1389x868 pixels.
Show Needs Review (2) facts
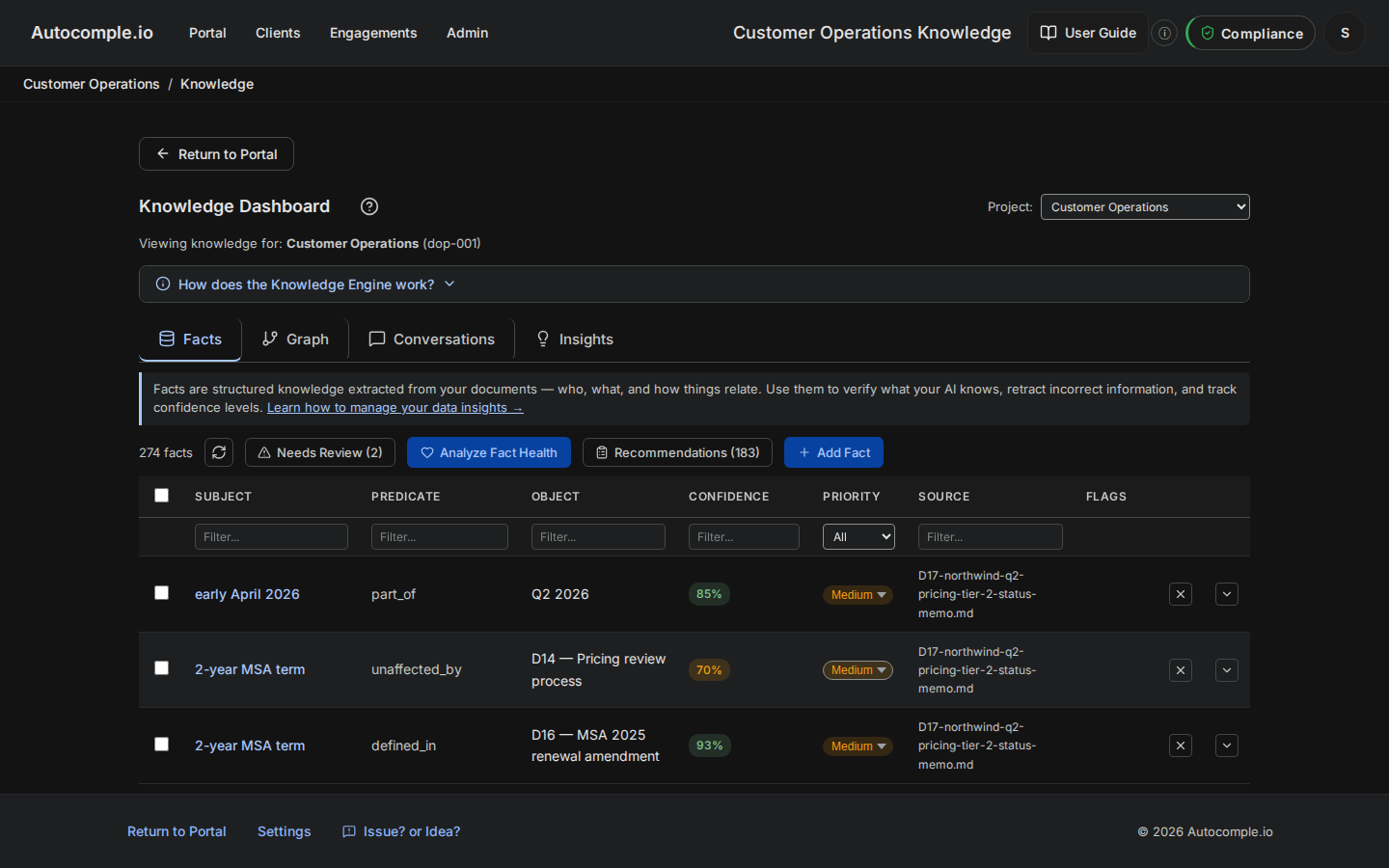click(x=320, y=452)
